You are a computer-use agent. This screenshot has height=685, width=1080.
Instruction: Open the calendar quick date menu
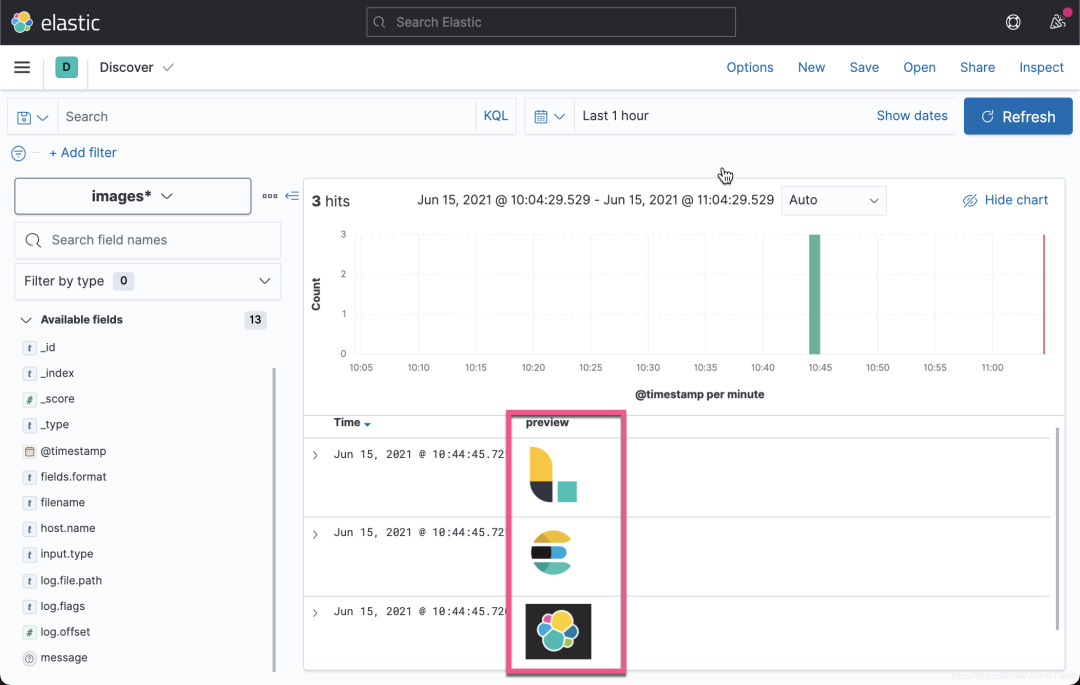coord(550,116)
